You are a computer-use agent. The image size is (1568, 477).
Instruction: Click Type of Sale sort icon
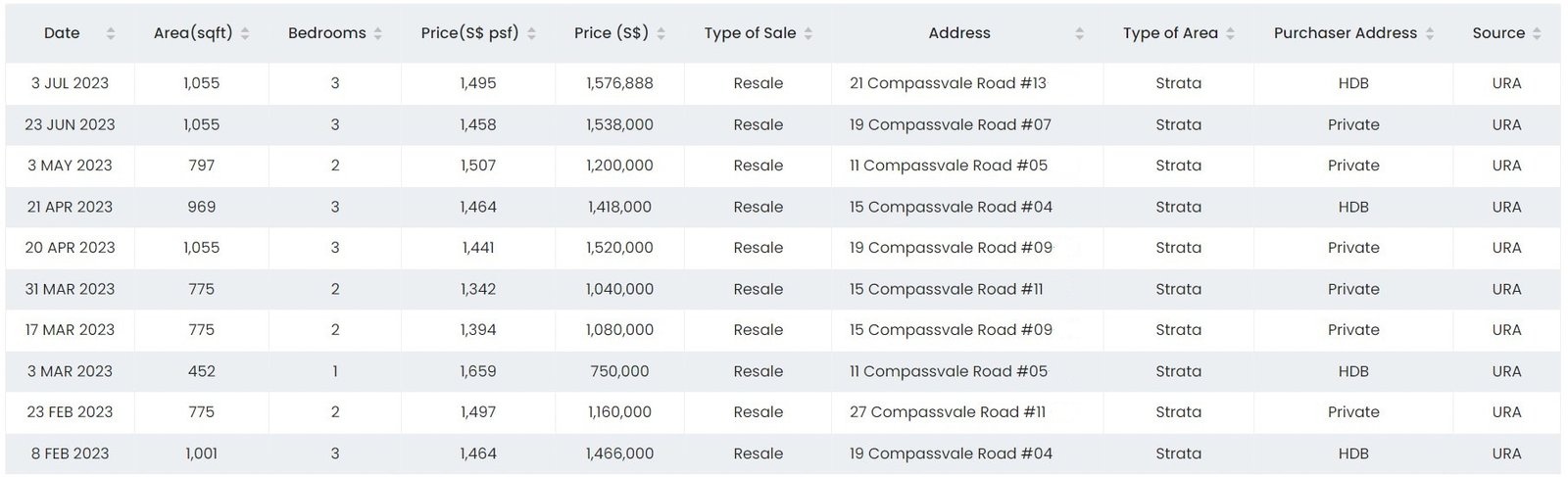[808, 33]
